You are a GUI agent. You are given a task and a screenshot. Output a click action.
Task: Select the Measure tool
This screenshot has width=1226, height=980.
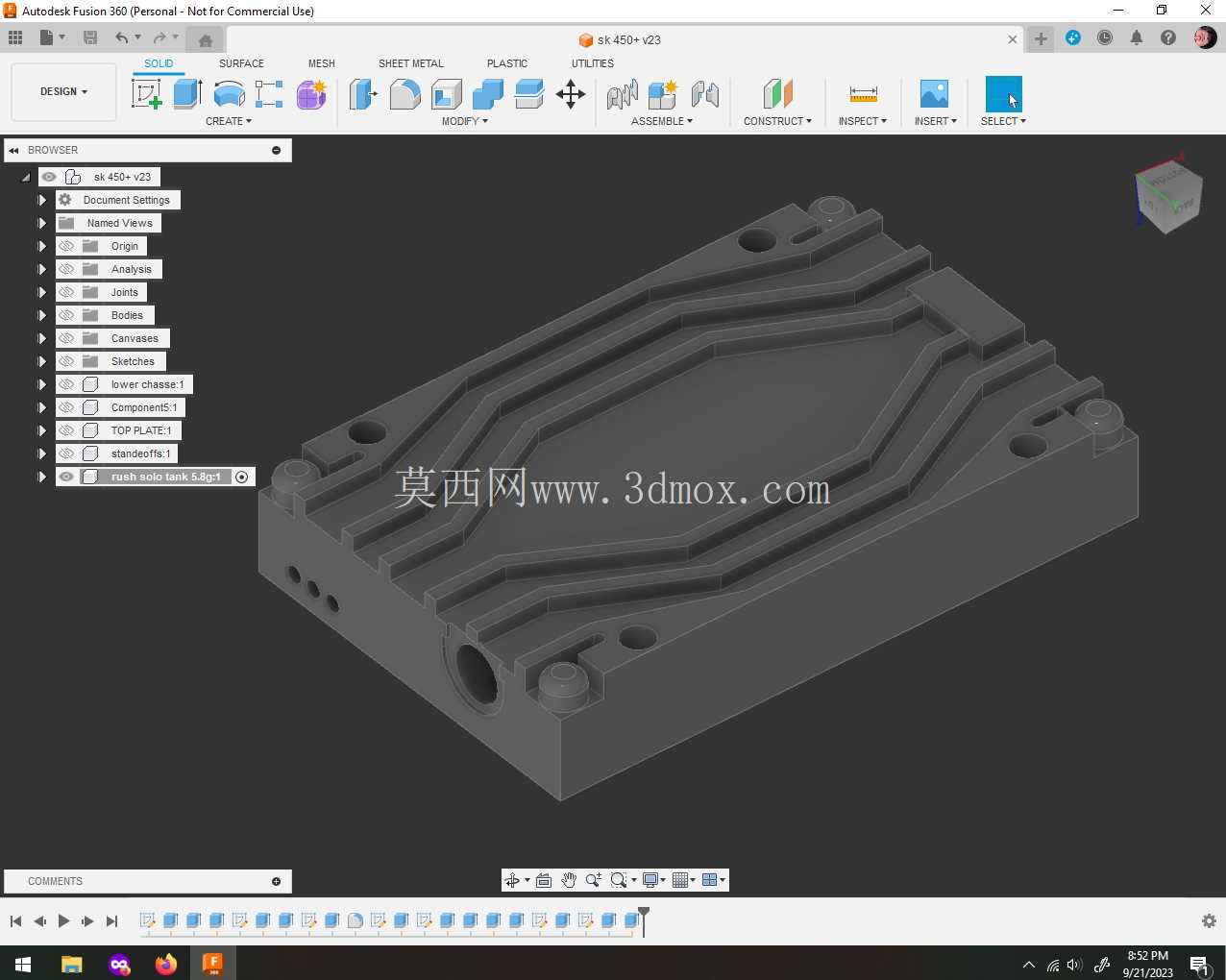coord(863,94)
